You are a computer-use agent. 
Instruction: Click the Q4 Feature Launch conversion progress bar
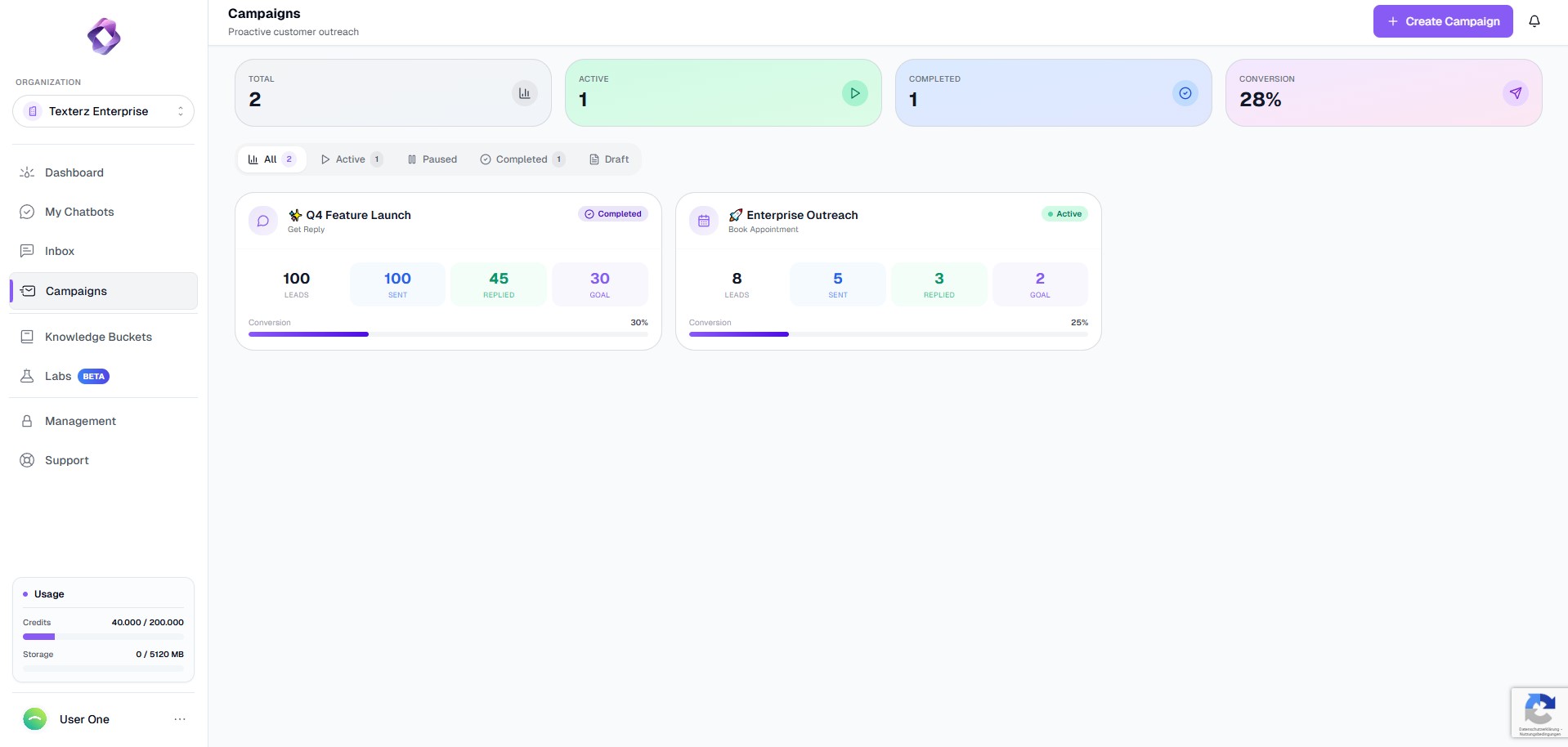tap(448, 334)
